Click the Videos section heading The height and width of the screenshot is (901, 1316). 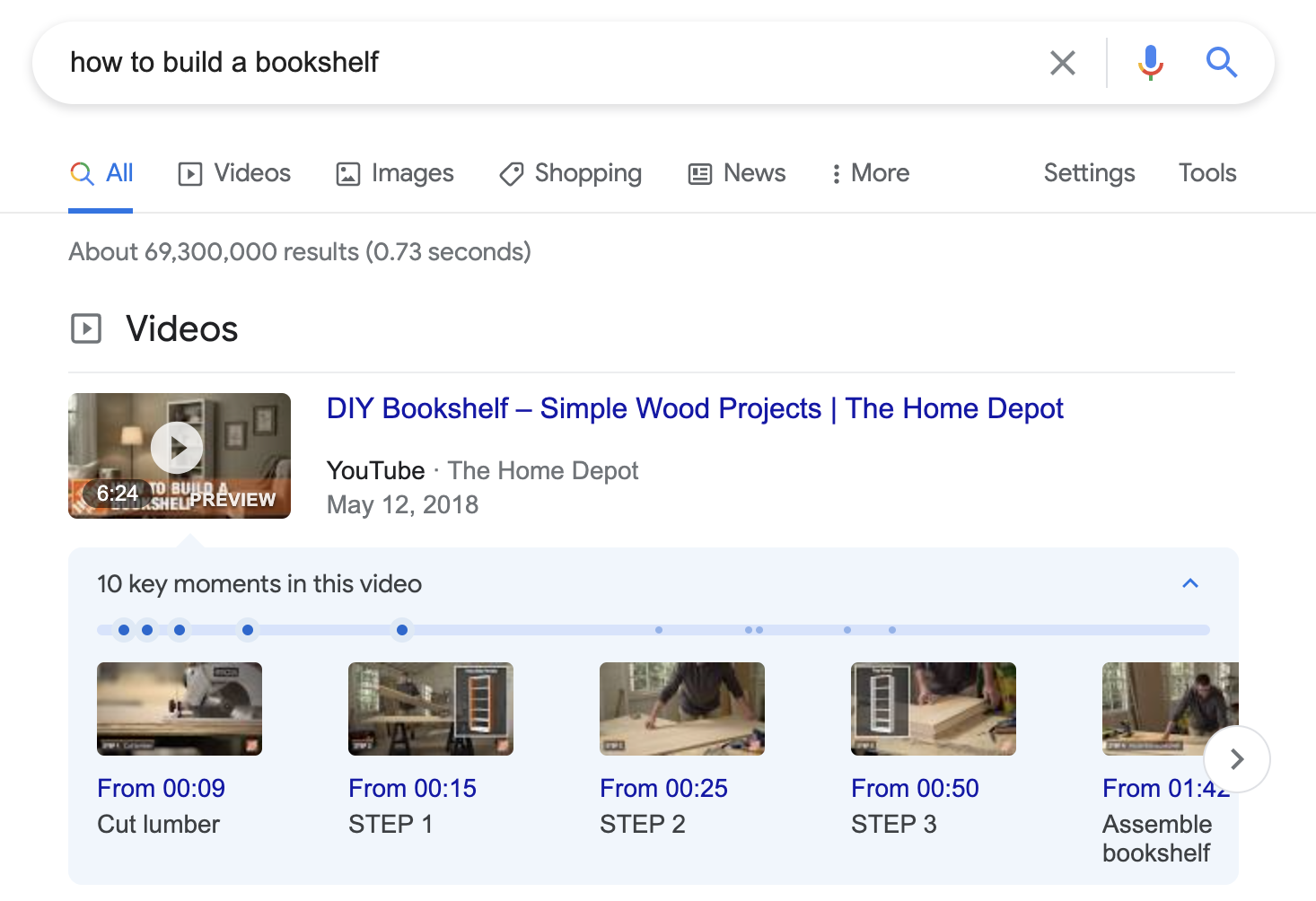182,328
